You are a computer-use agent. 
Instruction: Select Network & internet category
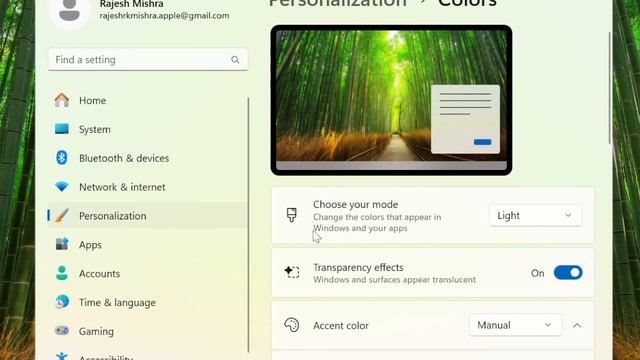coord(148,187)
